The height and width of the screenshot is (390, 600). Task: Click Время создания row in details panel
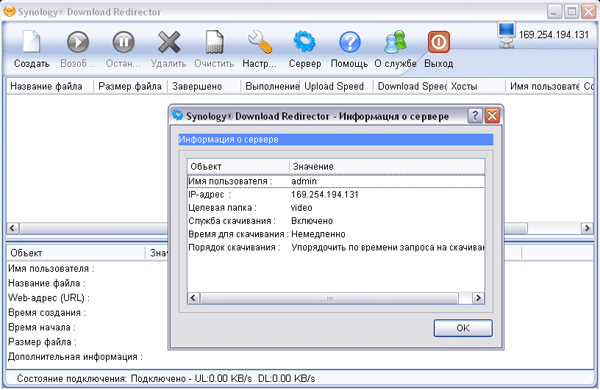point(47,313)
